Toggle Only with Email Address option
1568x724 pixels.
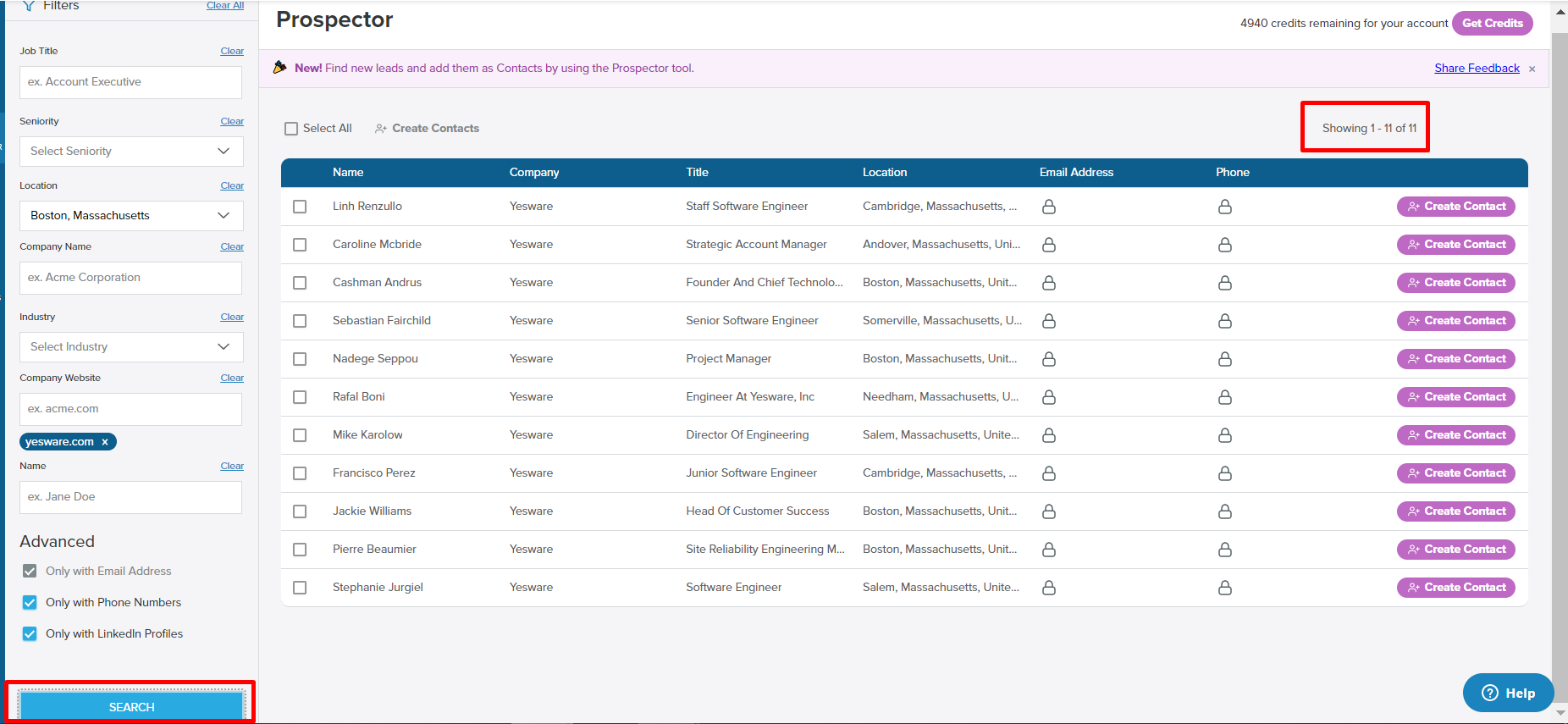coord(30,571)
